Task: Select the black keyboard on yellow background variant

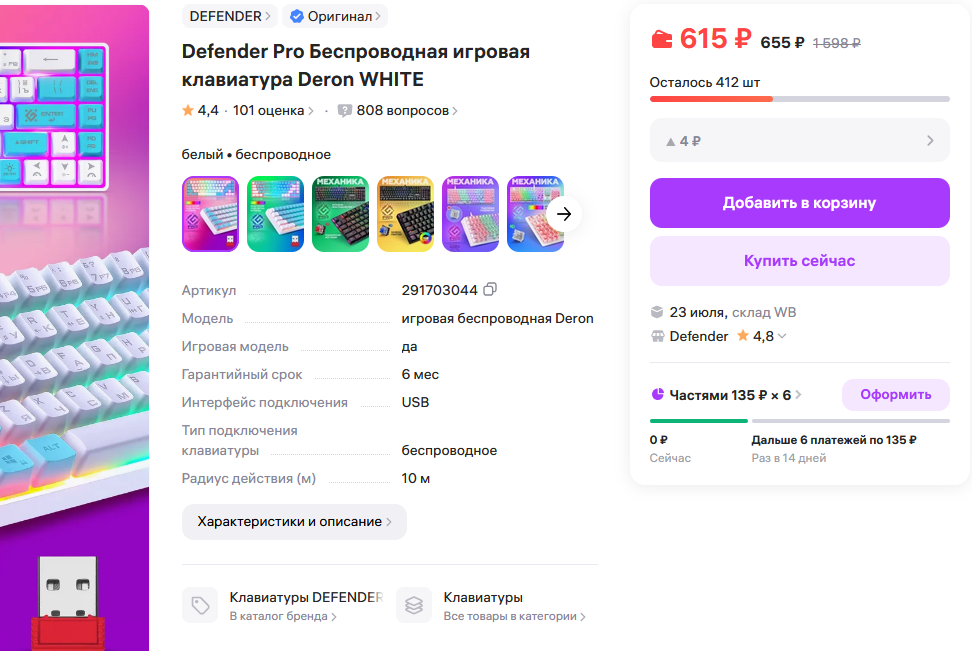Action: tap(405, 214)
